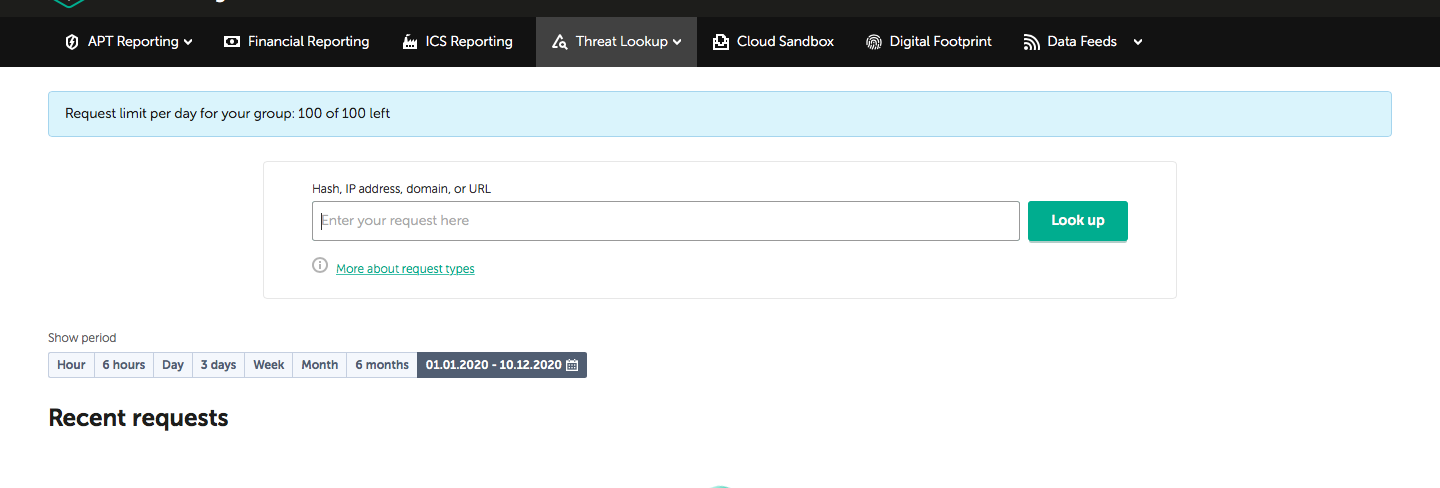
Task: Open the Financial Reporting section
Action: pyautogui.click(x=308, y=42)
